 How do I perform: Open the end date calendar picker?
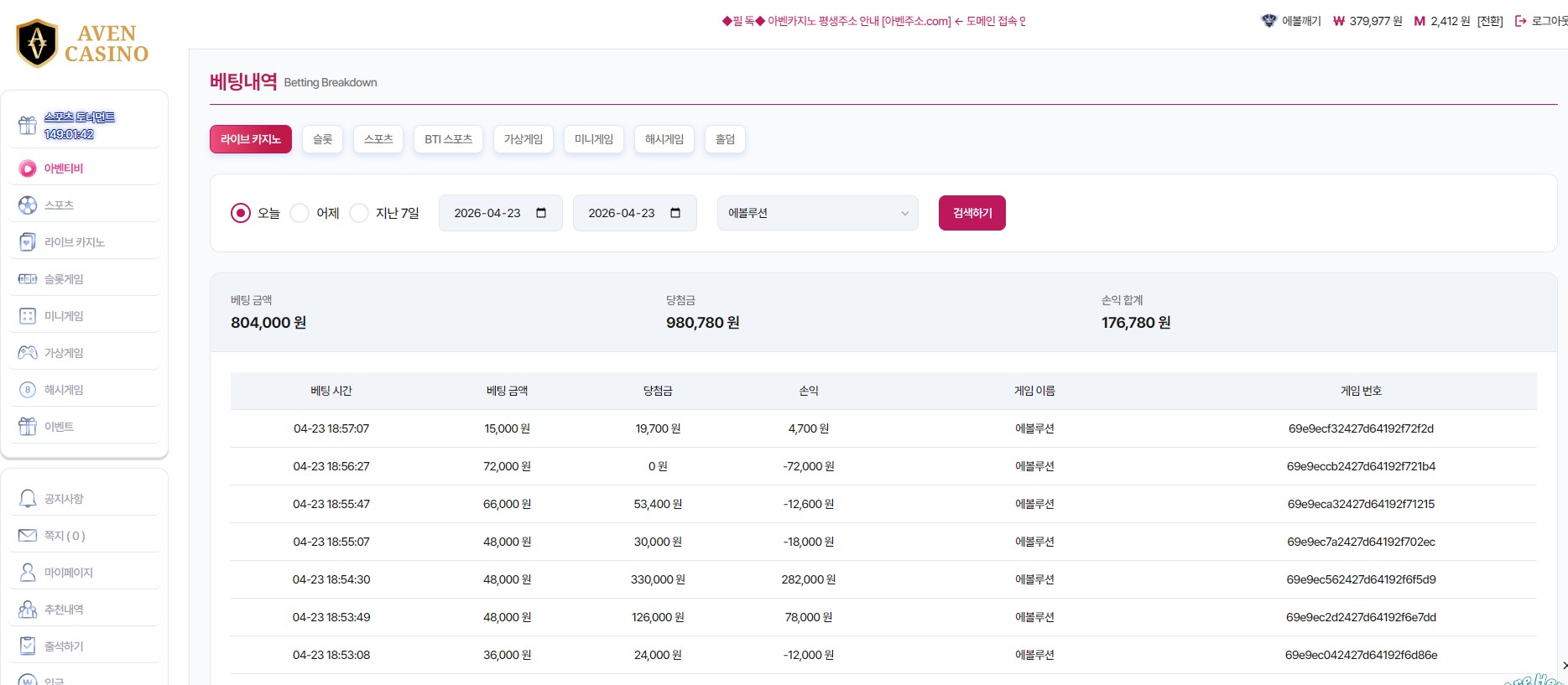[675, 213]
